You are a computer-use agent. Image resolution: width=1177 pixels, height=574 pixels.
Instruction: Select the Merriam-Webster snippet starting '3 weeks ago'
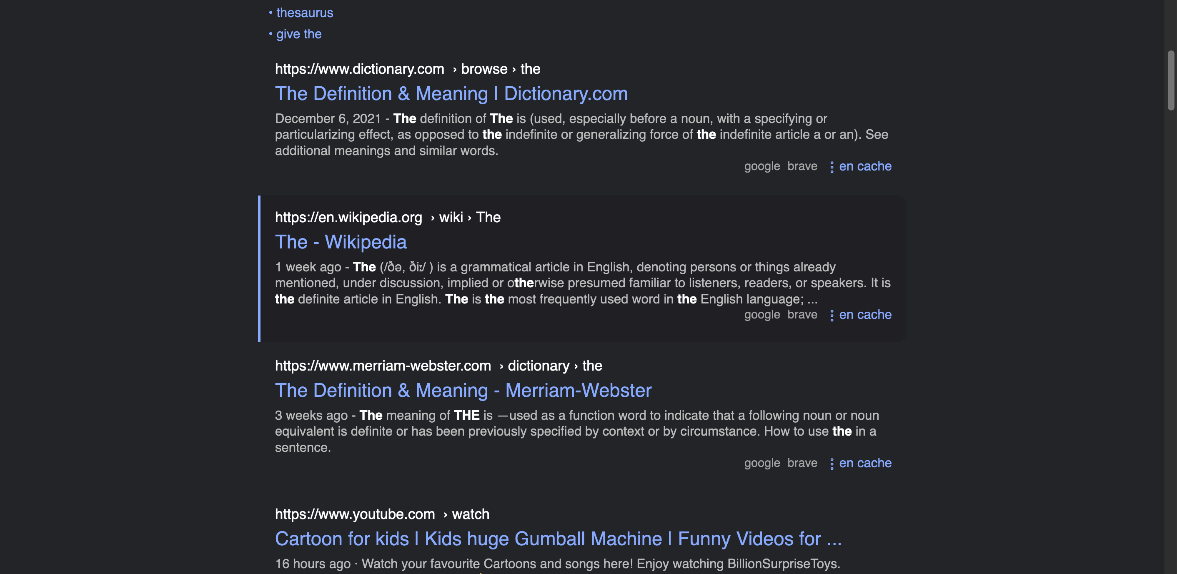576,432
